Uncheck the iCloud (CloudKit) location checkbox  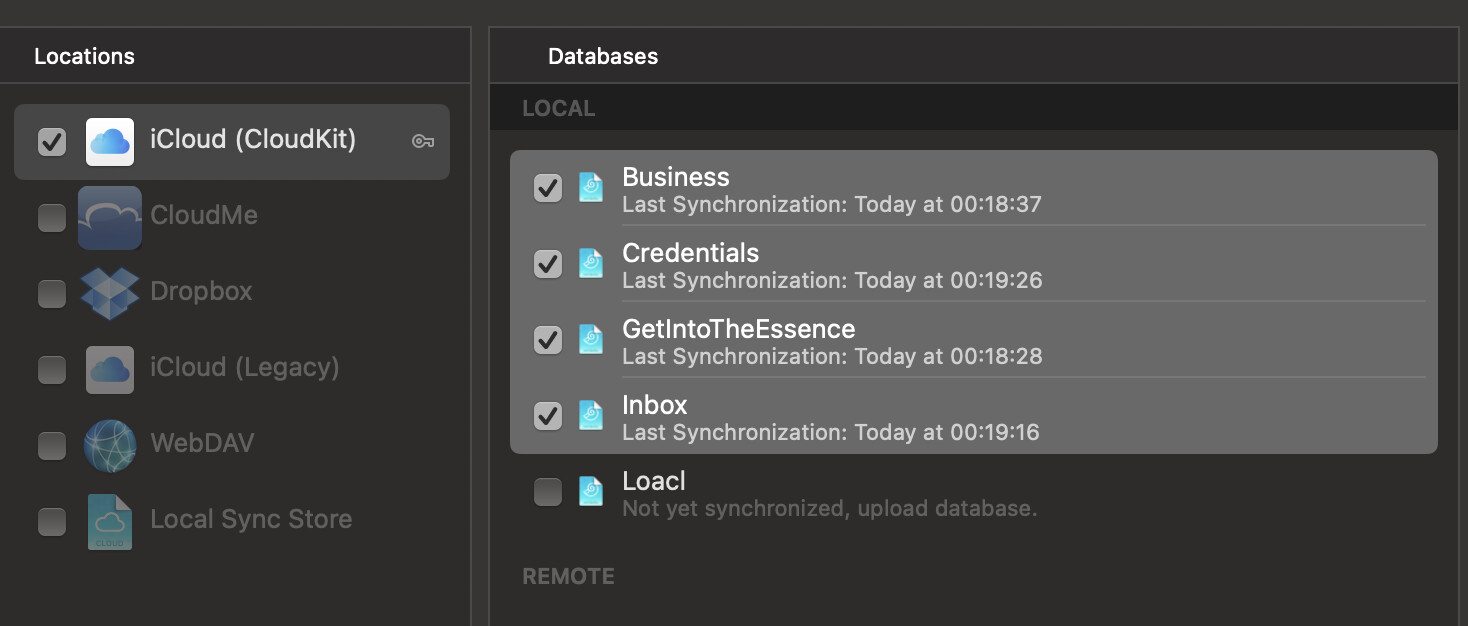[52, 142]
